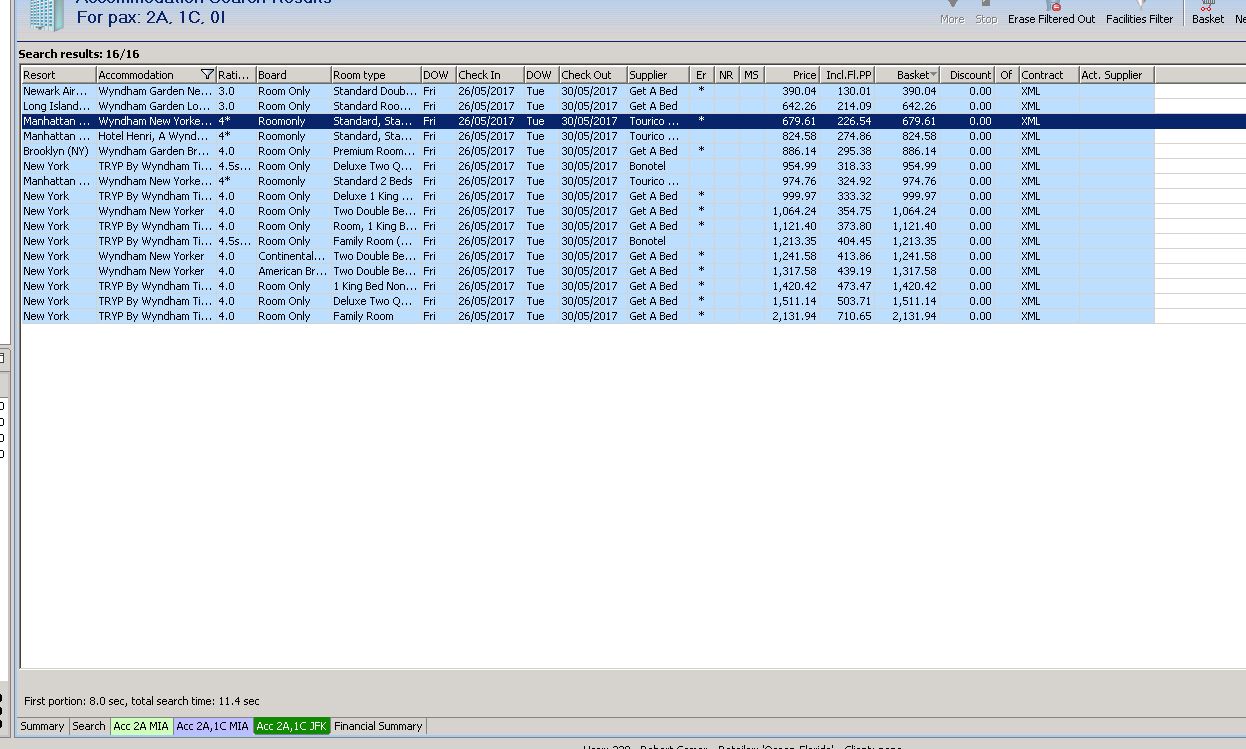This screenshot has width=1246, height=749.
Task: Click the Stop search toolbar button
Action: (986, 13)
